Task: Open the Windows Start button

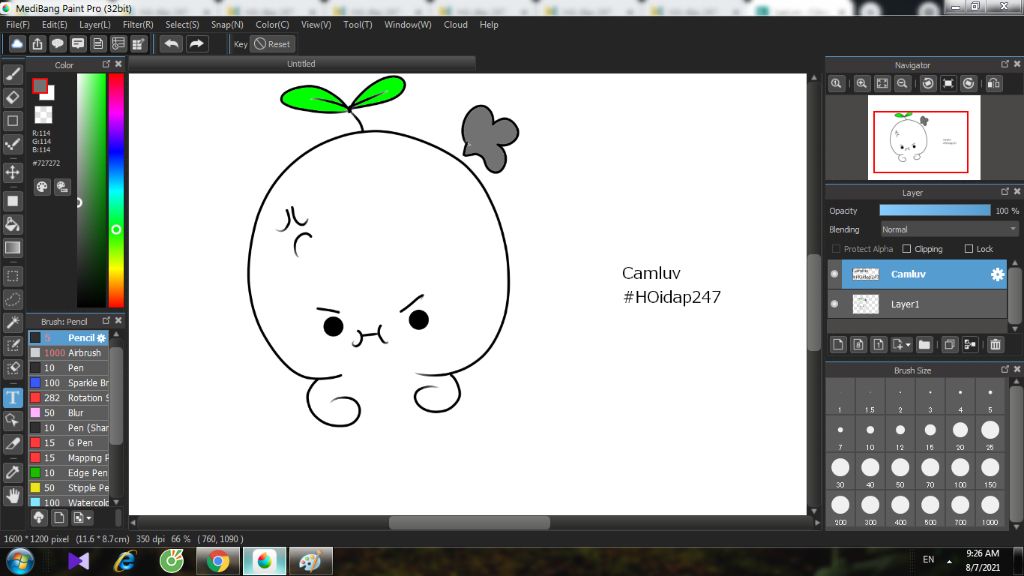Action: click(20, 561)
